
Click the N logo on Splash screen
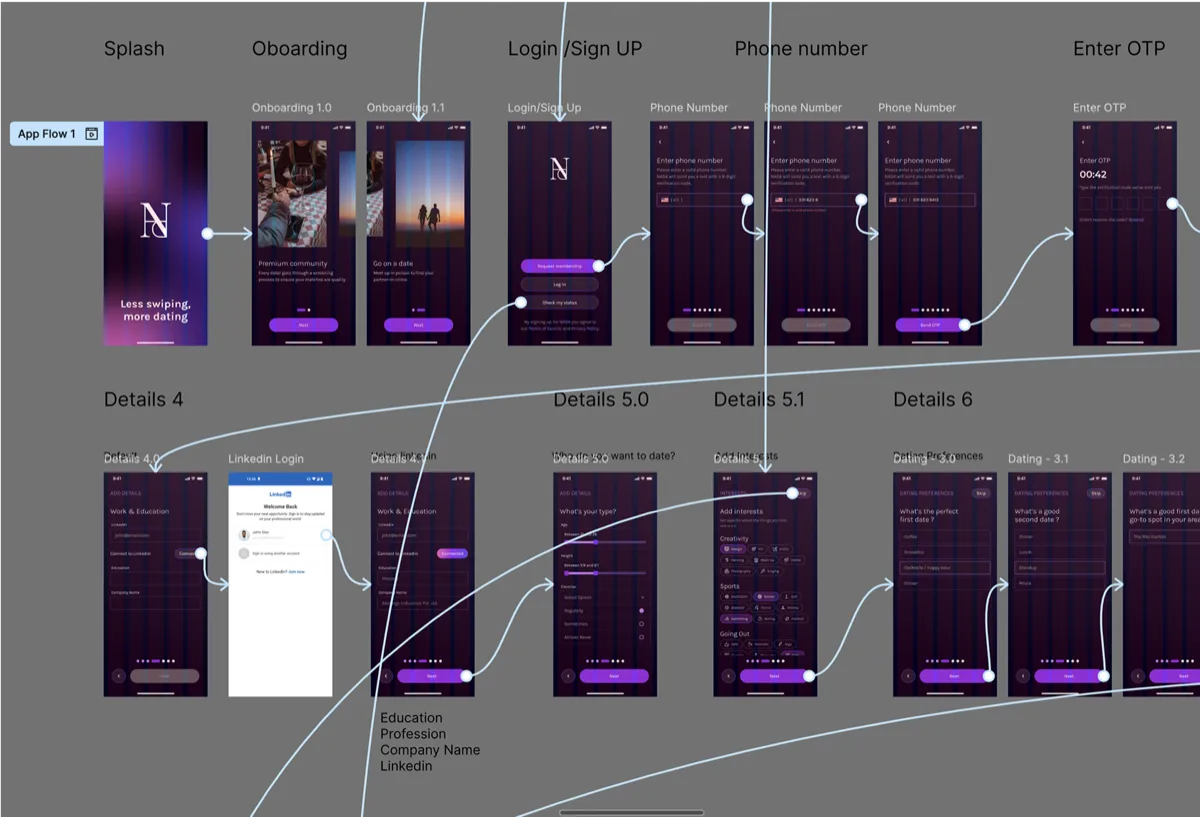(154, 221)
